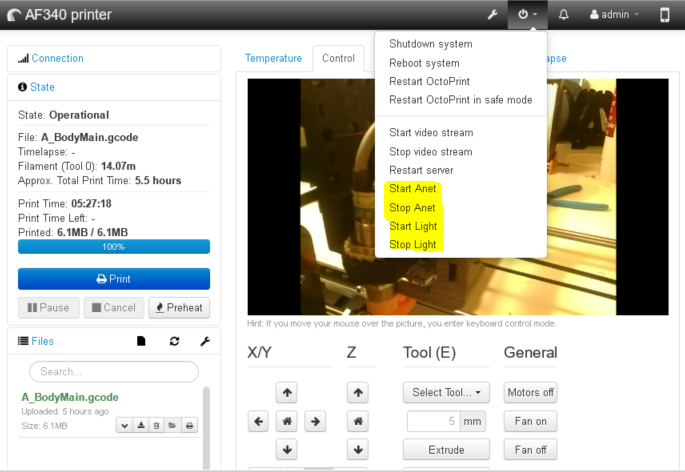The width and height of the screenshot is (685, 472).
Task: Click the Preheat button
Action: pos(179,308)
